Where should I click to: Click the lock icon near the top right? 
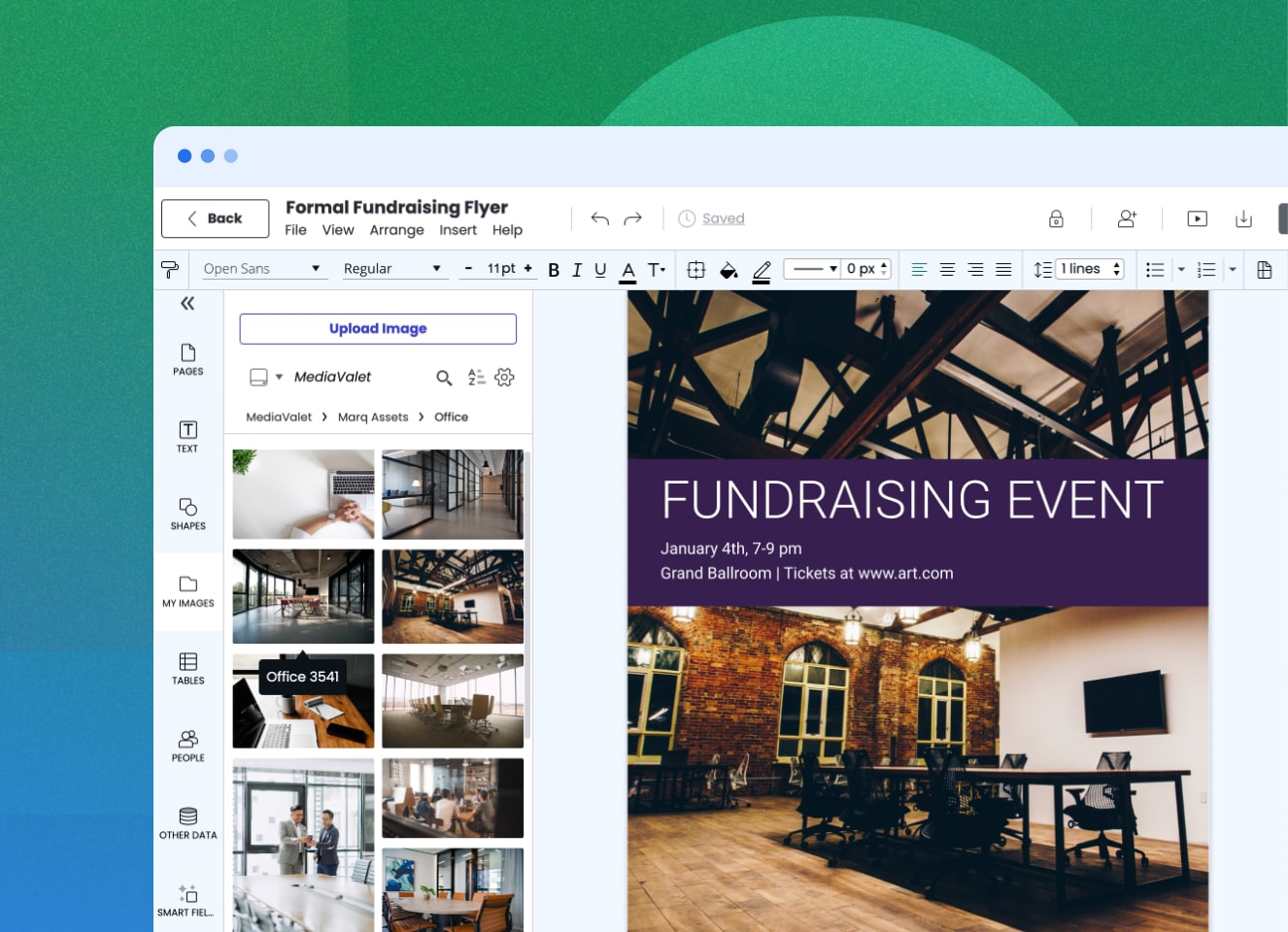(x=1056, y=218)
